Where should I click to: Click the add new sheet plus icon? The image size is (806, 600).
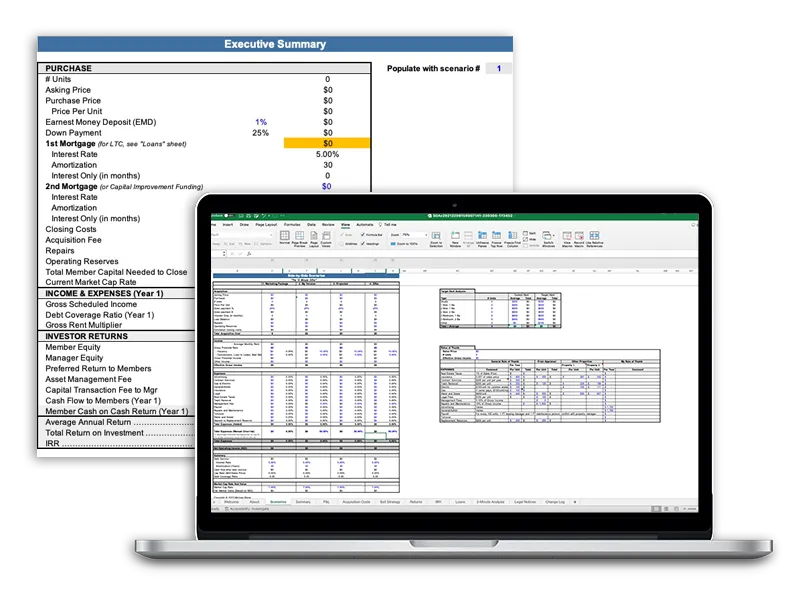(575, 502)
